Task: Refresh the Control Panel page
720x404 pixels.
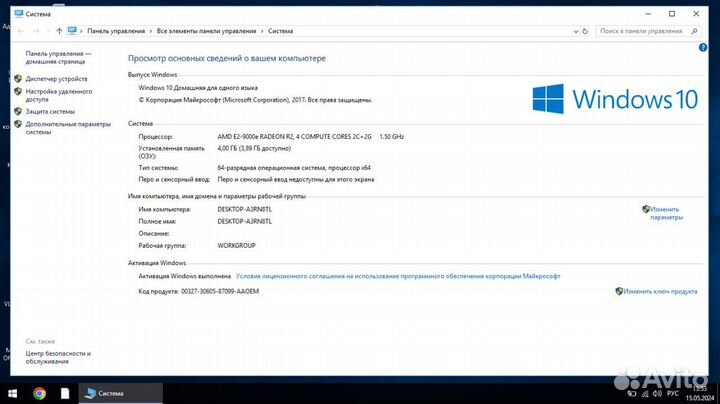Action: coord(585,31)
